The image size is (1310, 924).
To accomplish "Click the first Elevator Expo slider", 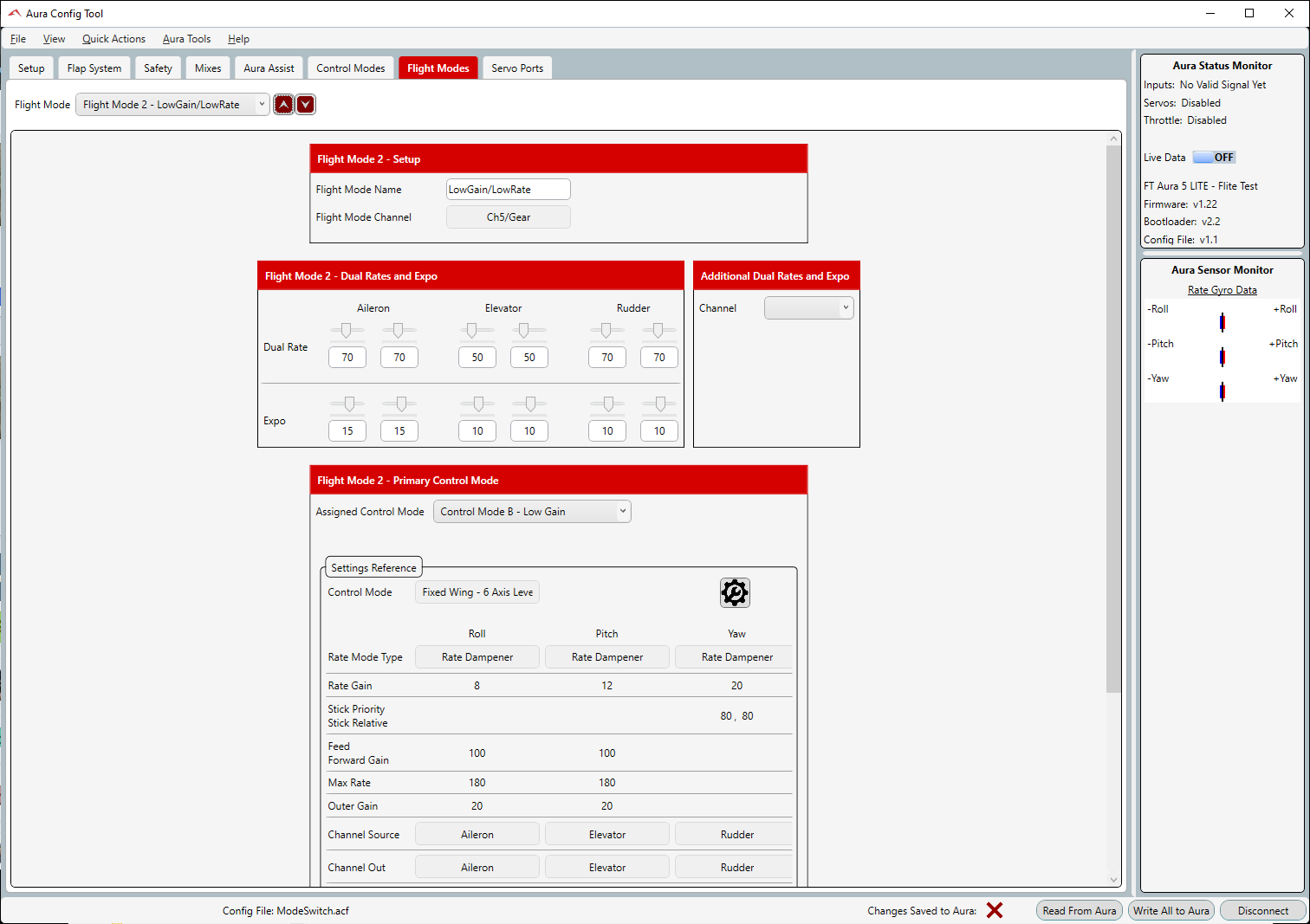I will (x=477, y=404).
